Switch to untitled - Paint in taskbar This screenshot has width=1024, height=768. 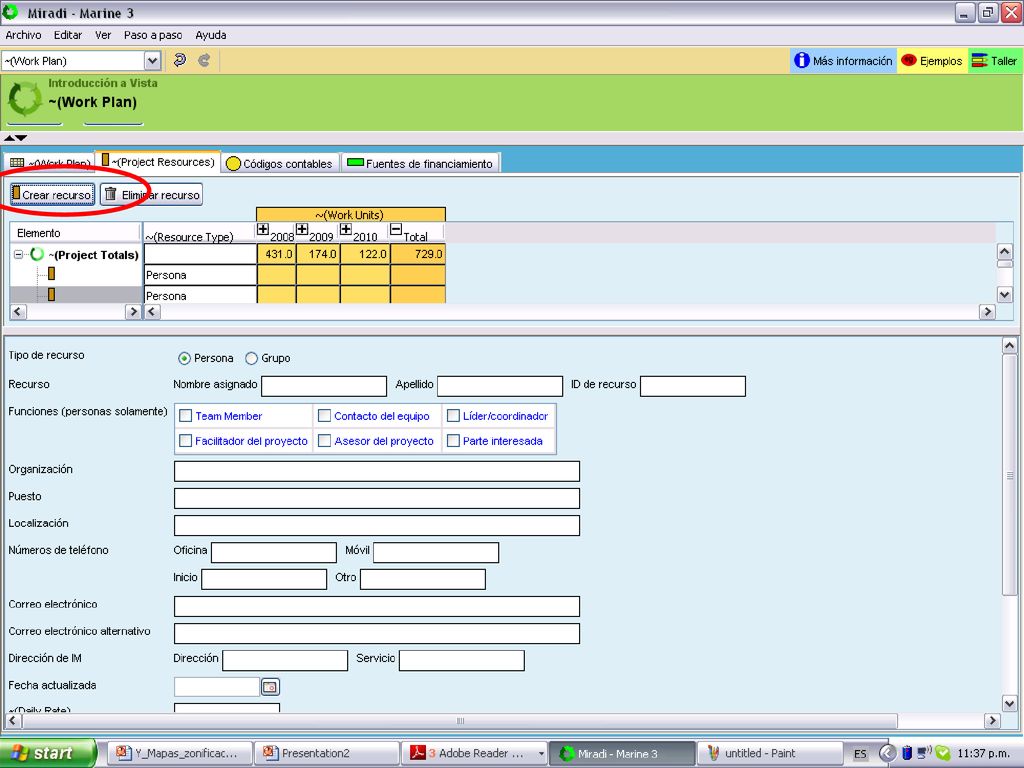point(769,753)
